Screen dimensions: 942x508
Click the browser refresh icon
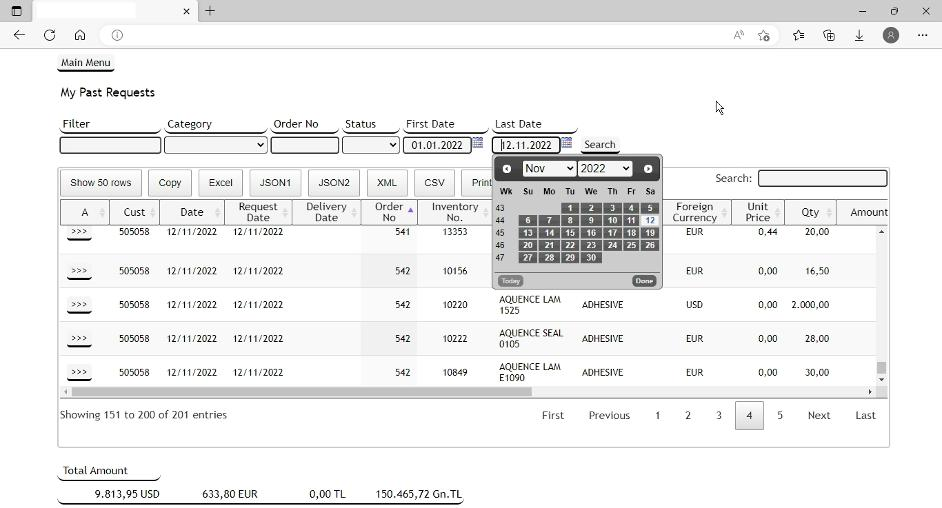pos(49,35)
